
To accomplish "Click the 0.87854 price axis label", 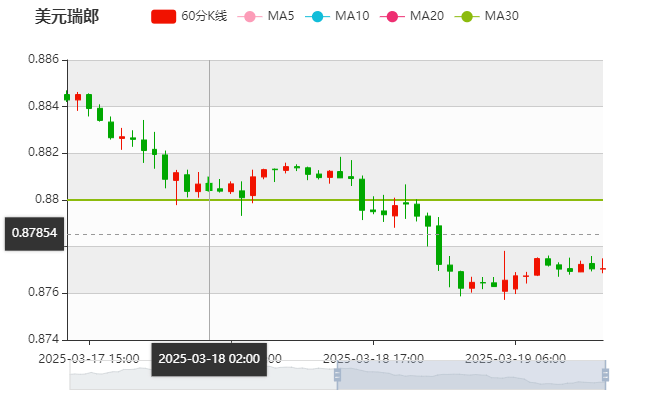I will (34, 233).
